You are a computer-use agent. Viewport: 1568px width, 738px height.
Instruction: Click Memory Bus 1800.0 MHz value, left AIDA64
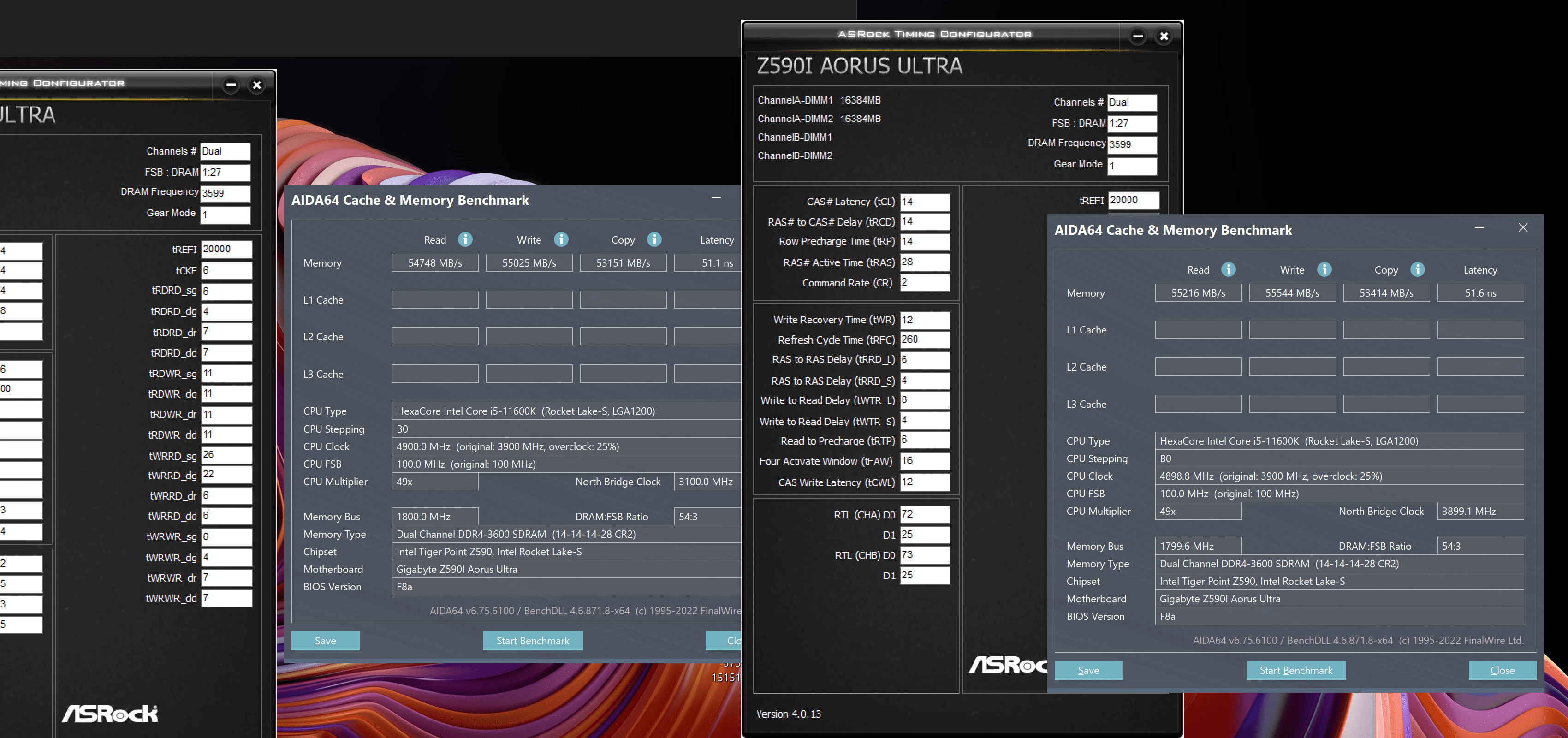click(434, 516)
